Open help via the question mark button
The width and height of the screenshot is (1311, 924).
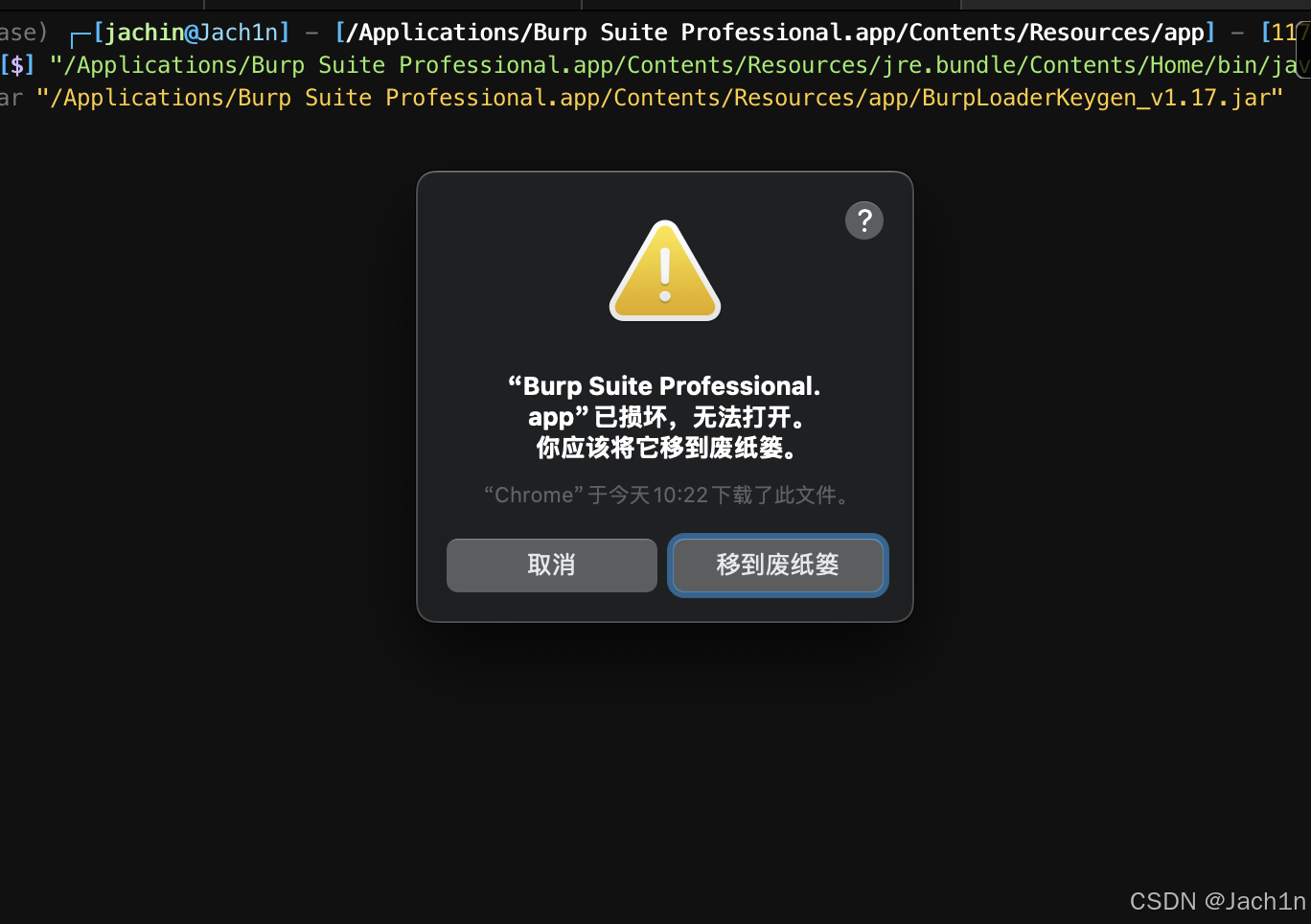(863, 220)
